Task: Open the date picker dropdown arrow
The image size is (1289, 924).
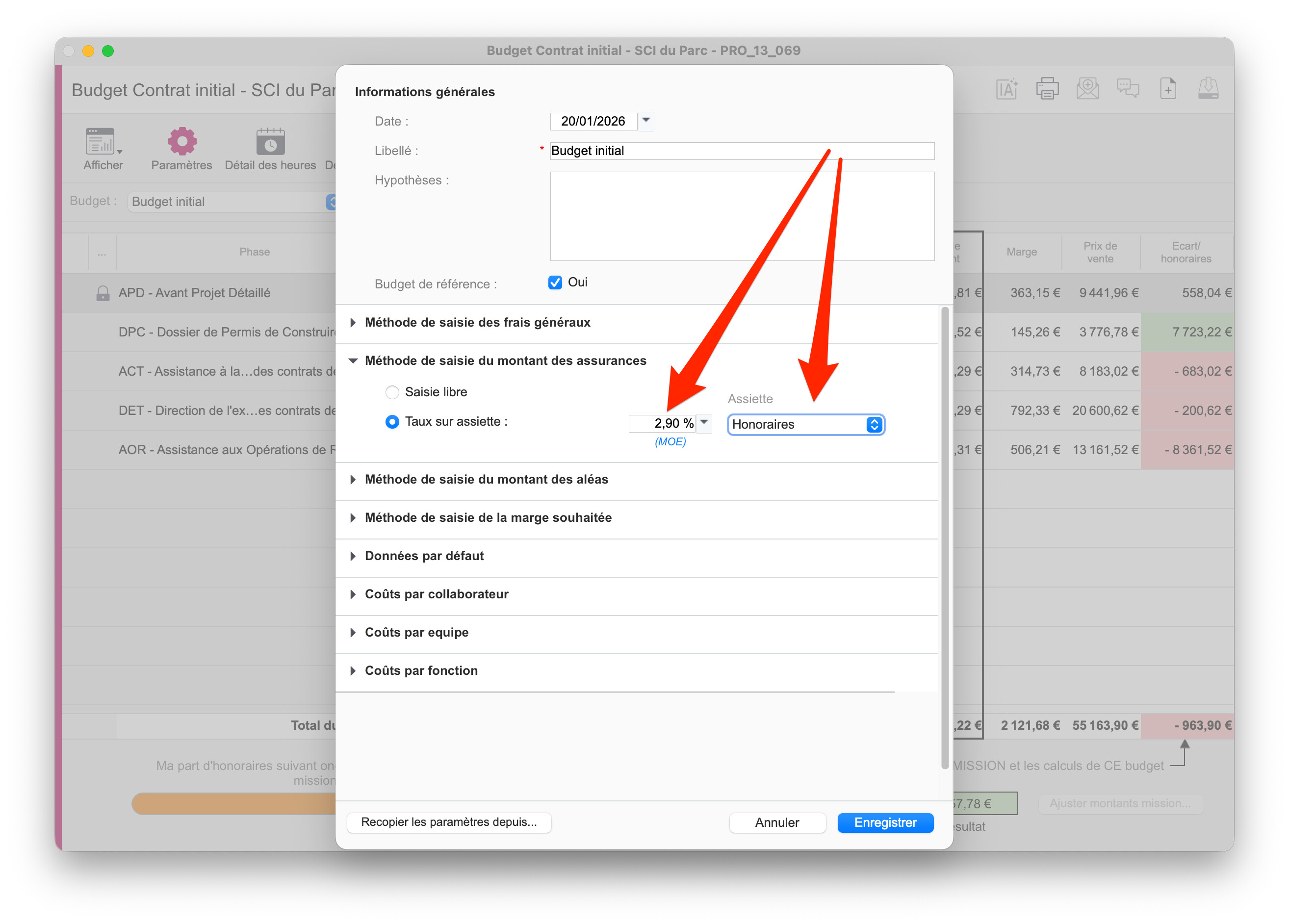Action: coord(646,121)
